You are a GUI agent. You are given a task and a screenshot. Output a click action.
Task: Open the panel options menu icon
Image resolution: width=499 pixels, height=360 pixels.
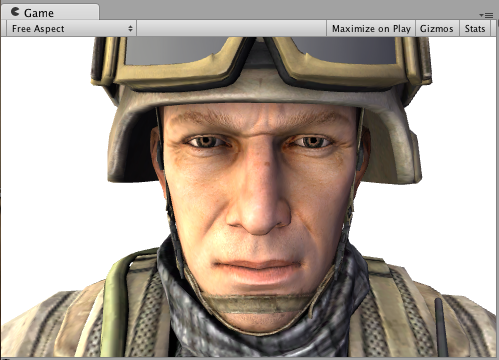[486, 15]
